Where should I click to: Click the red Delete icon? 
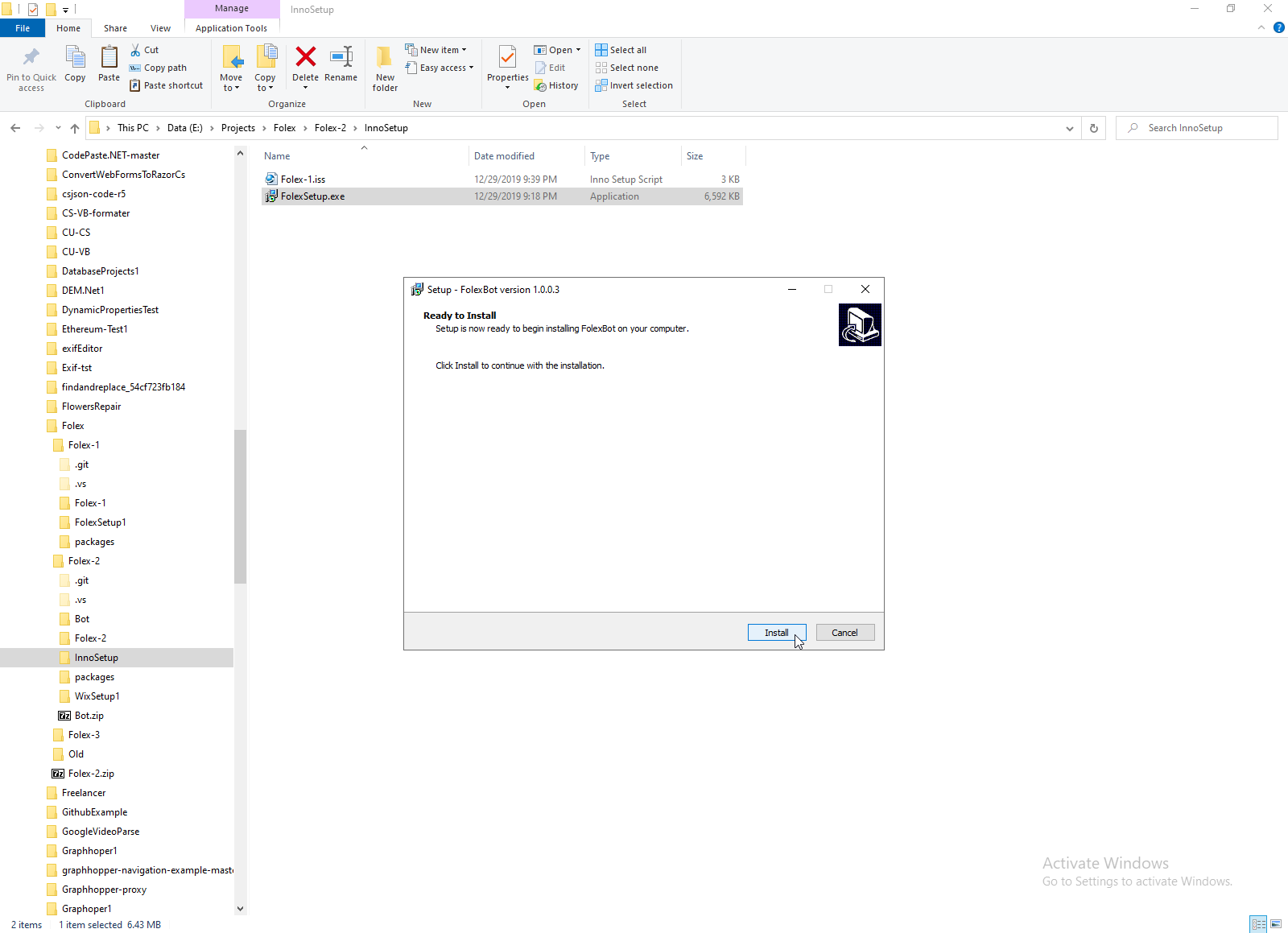tap(305, 56)
